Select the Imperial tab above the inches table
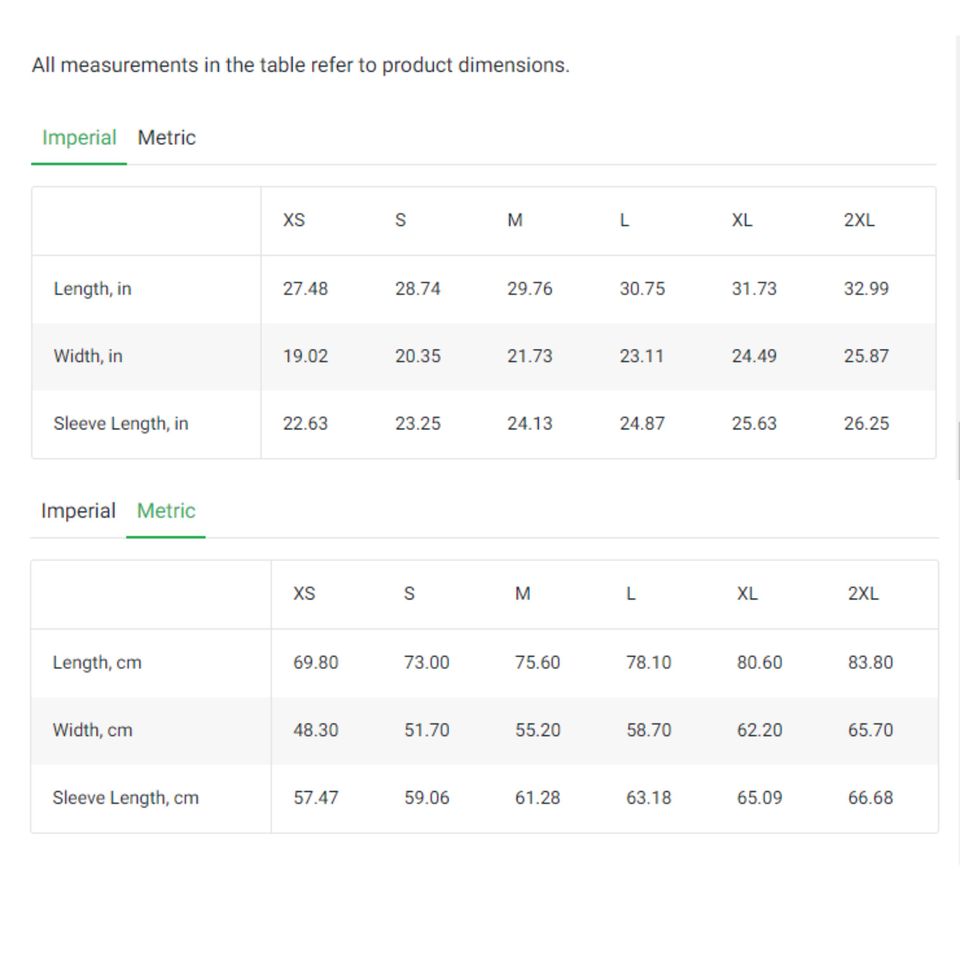 pyautogui.click(x=79, y=138)
